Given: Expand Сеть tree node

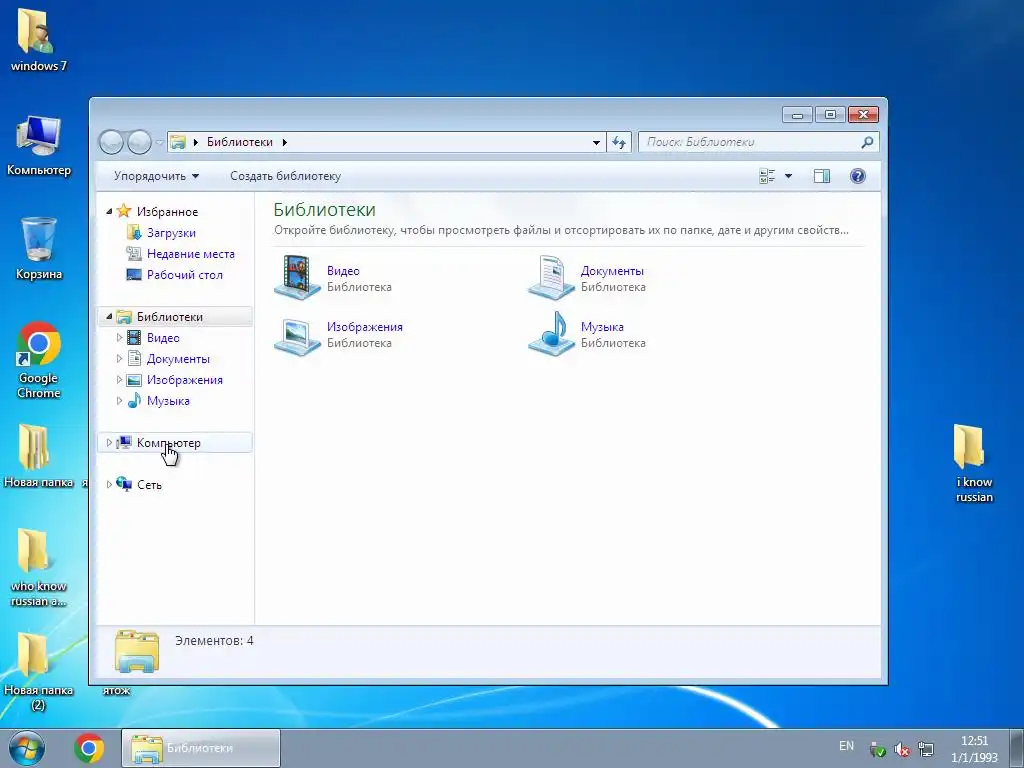Looking at the screenshot, I should [x=109, y=485].
